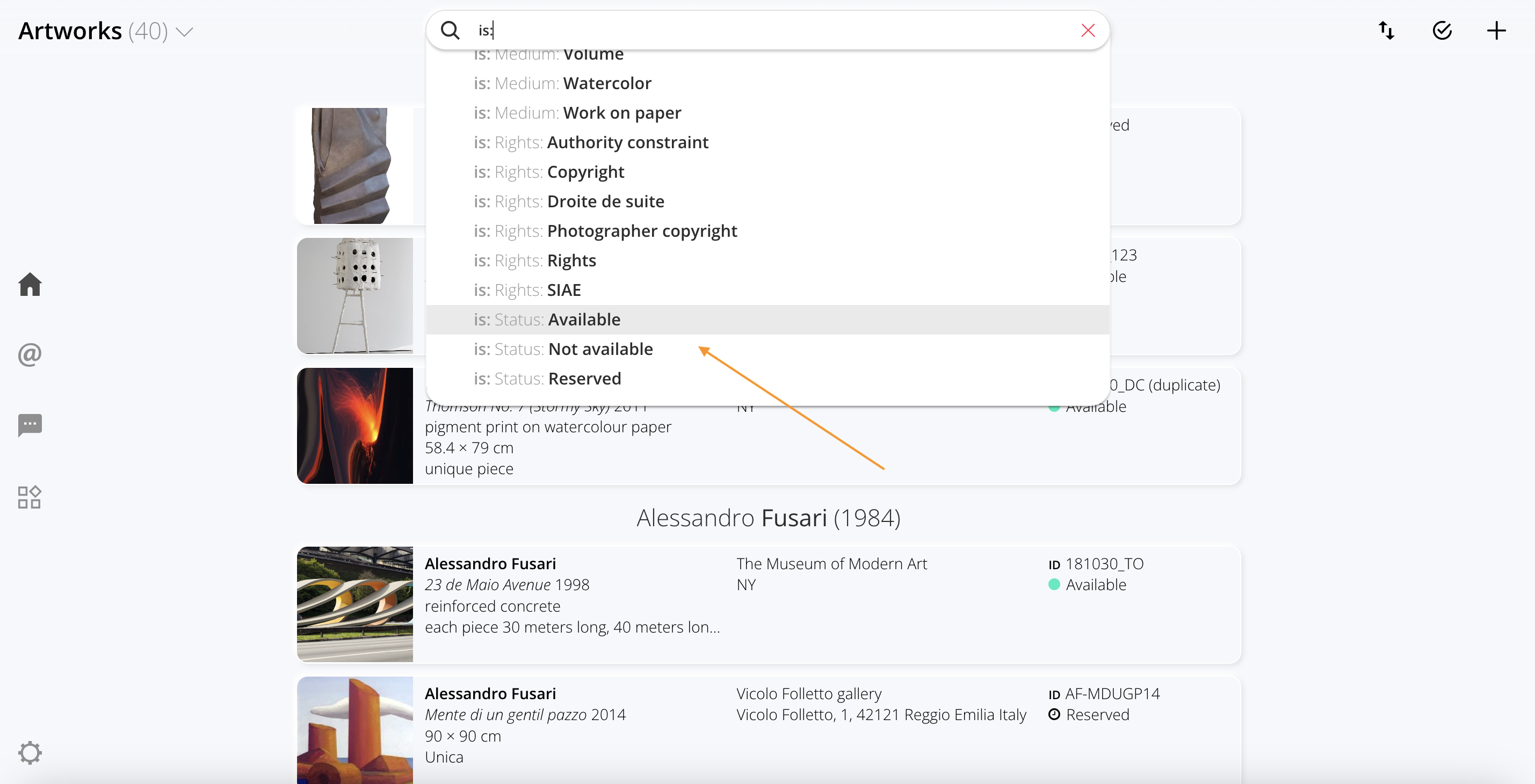Click 'reinforced concrete' medium text
The width and height of the screenshot is (1535, 784).
492,606
